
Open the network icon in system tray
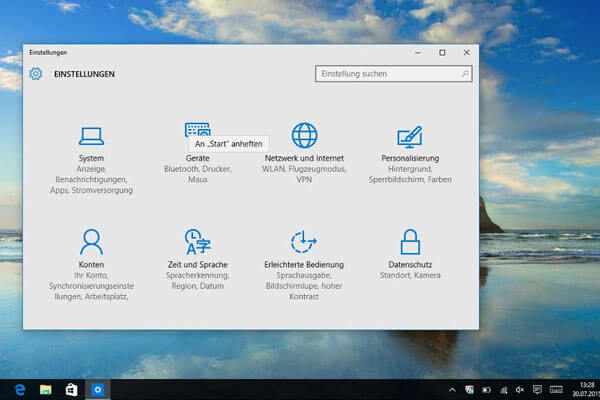point(504,390)
